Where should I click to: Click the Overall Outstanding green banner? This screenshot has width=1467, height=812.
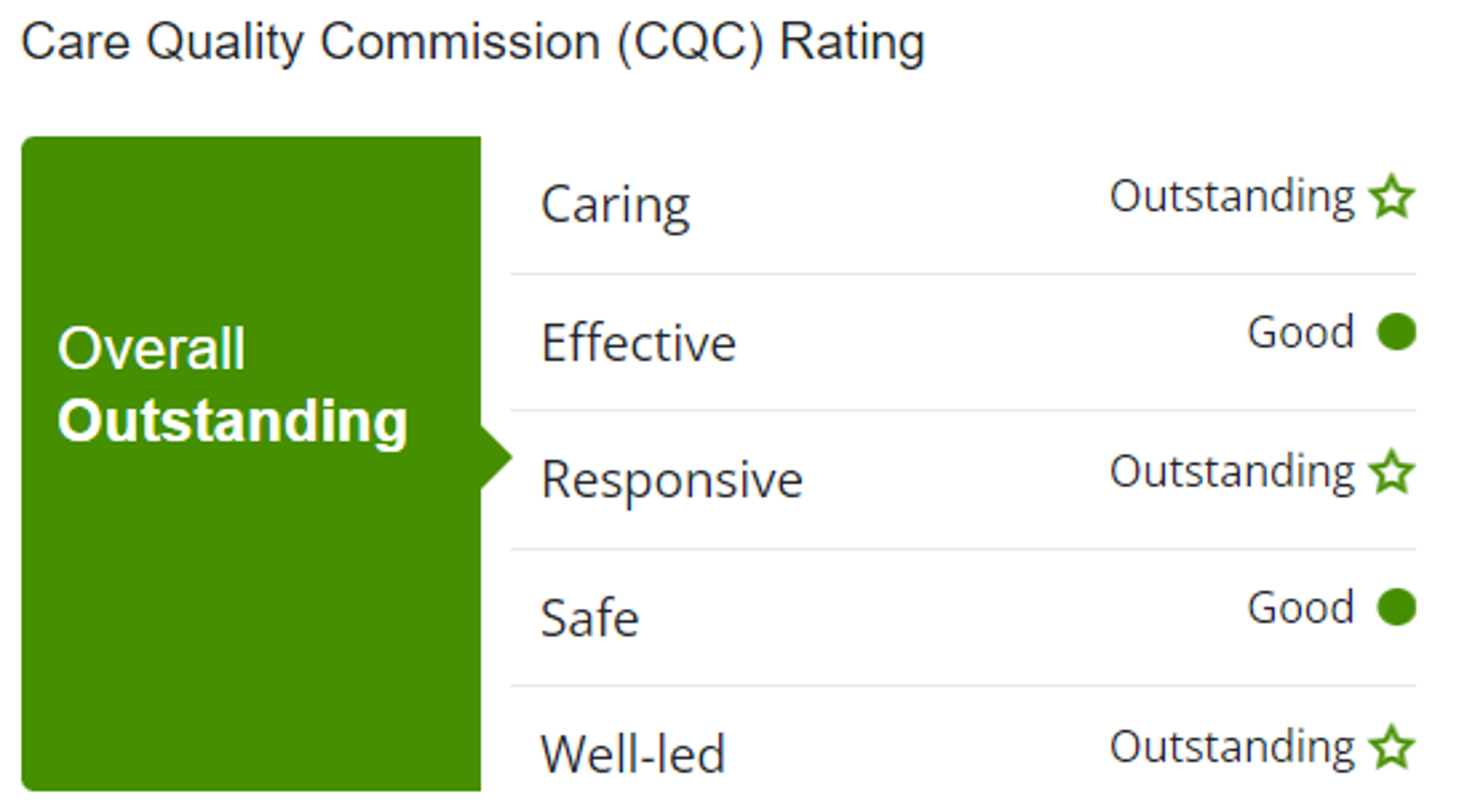click(251, 464)
